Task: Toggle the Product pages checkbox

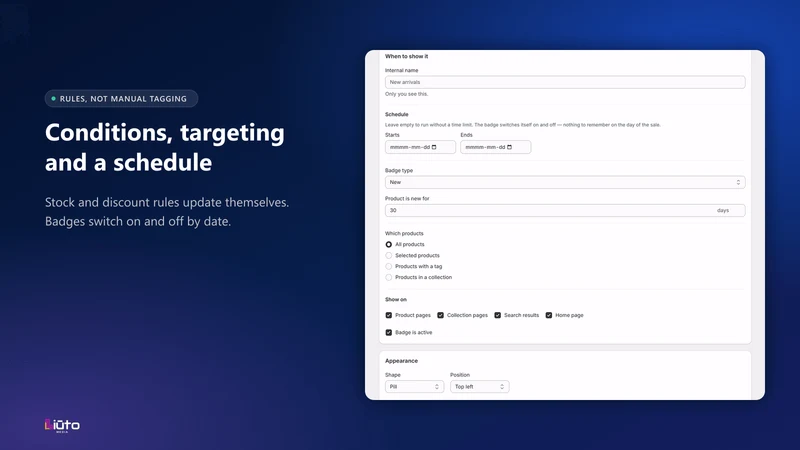Action: pyautogui.click(x=389, y=315)
